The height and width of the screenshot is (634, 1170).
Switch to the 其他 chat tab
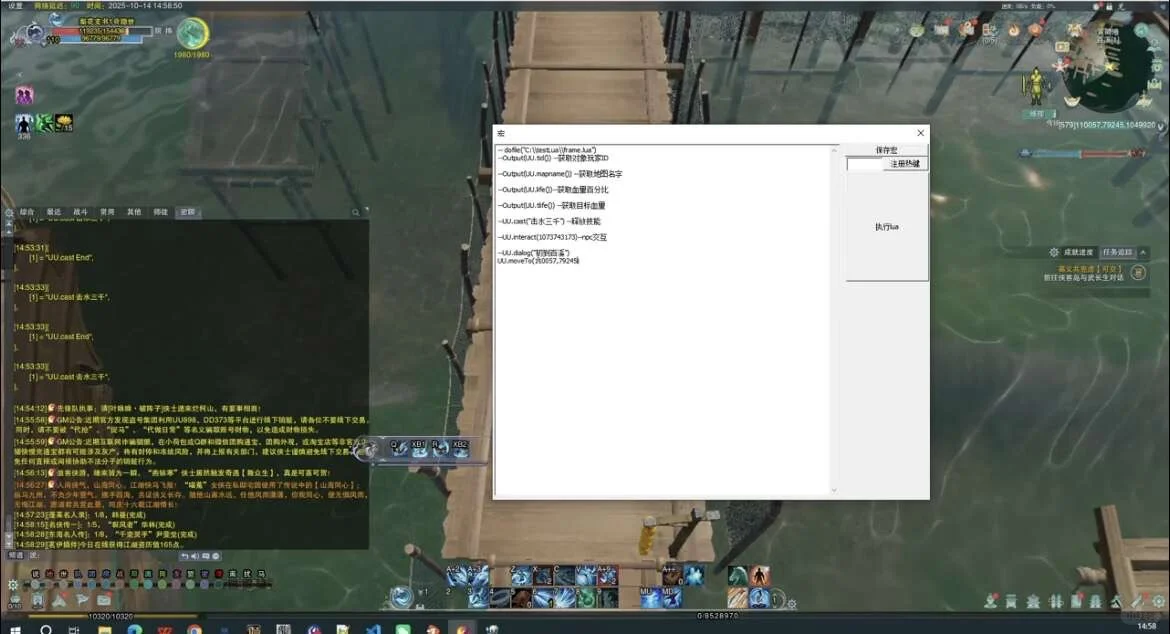[134, 212]
